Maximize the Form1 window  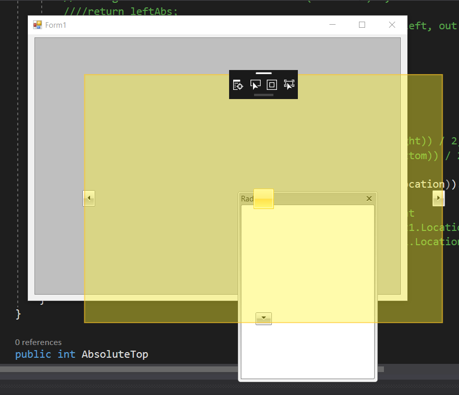(362, 25)
